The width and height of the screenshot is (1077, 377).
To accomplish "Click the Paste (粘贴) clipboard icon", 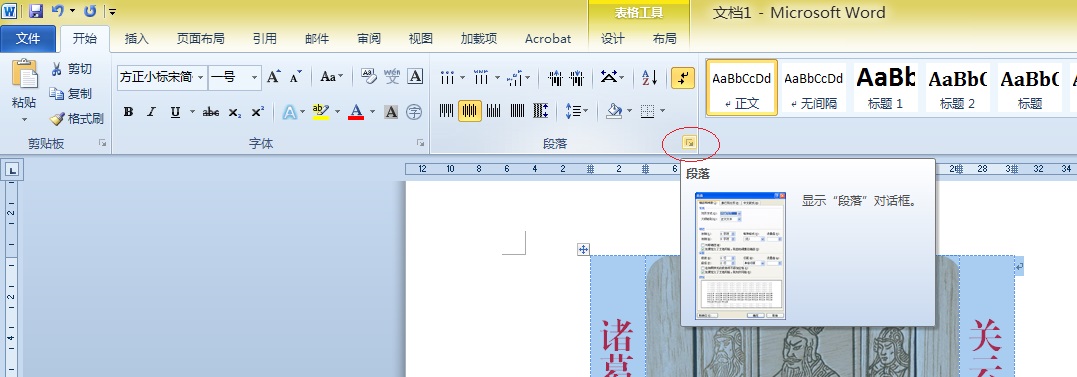I will (25, 74).
